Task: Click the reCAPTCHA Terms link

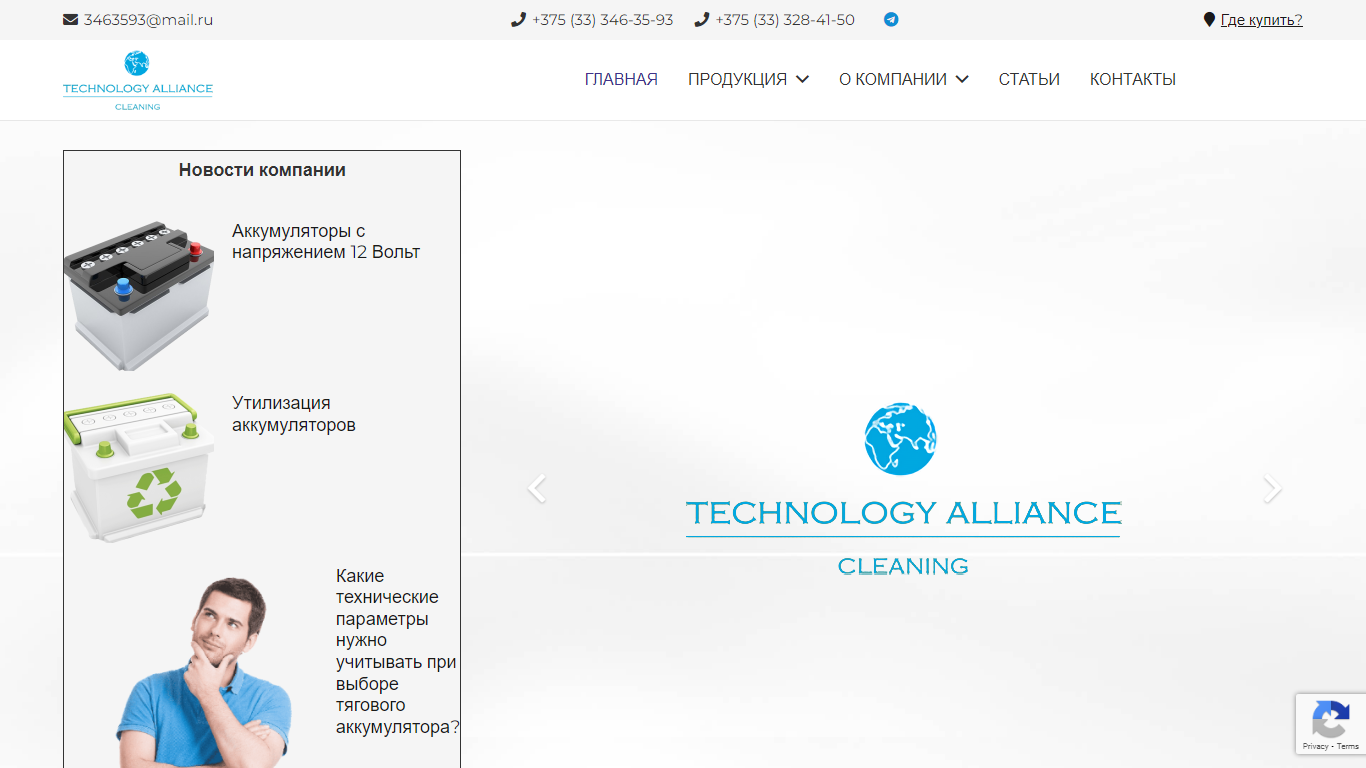Action: [1348, 746]
